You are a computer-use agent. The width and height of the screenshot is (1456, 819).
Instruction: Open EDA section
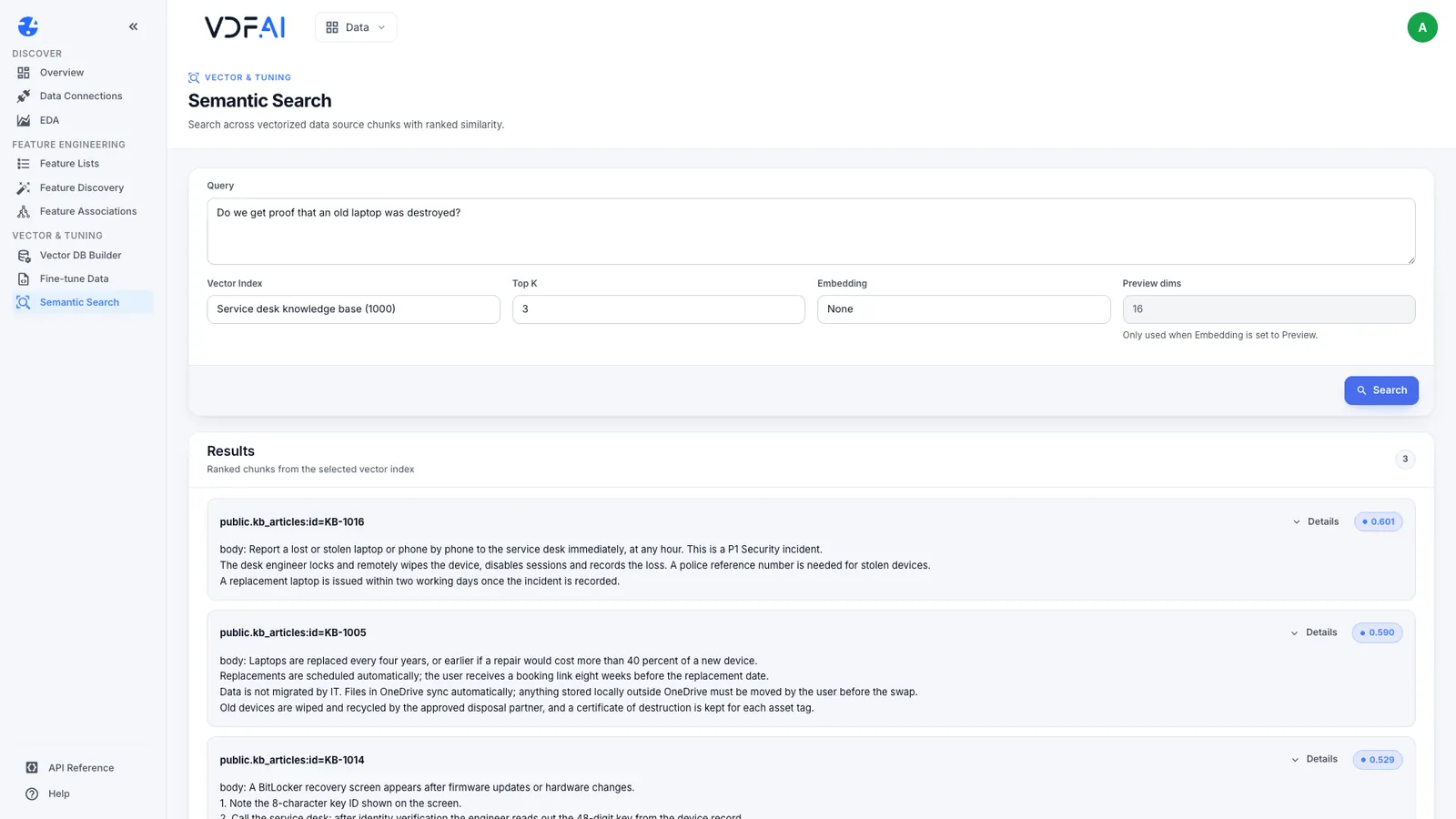(49, 120)
